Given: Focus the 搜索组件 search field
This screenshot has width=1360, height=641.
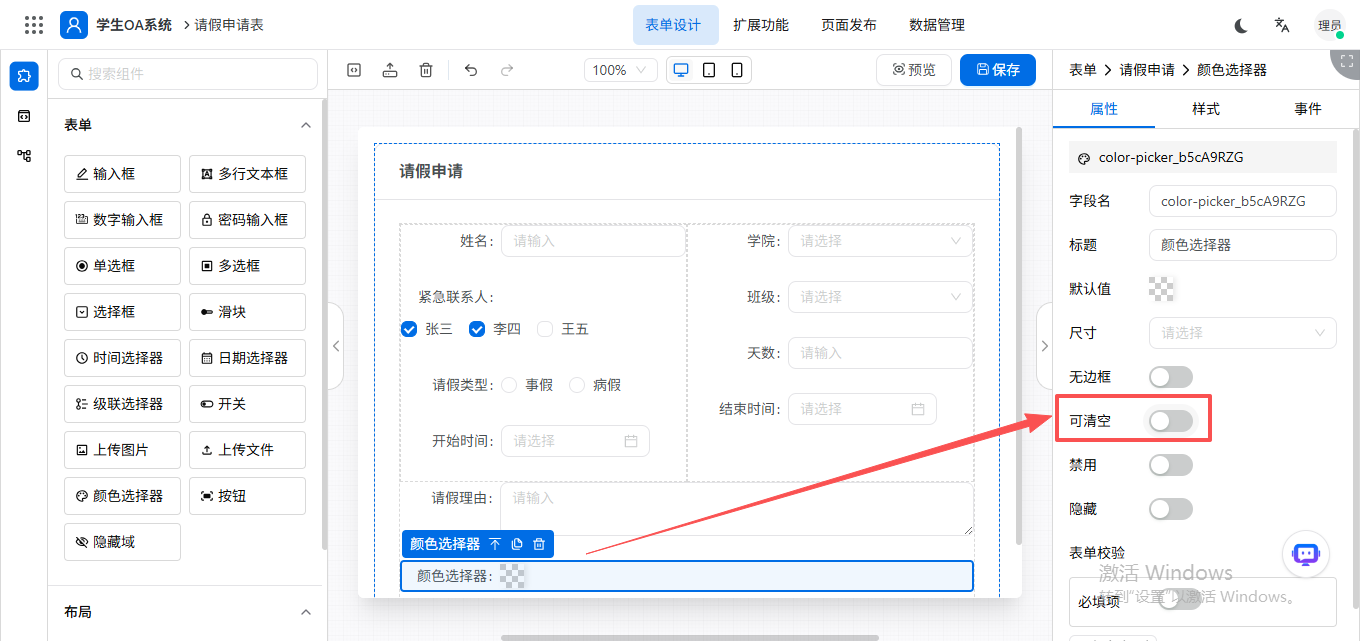Looking at the screenshot, I should point(188,74).
